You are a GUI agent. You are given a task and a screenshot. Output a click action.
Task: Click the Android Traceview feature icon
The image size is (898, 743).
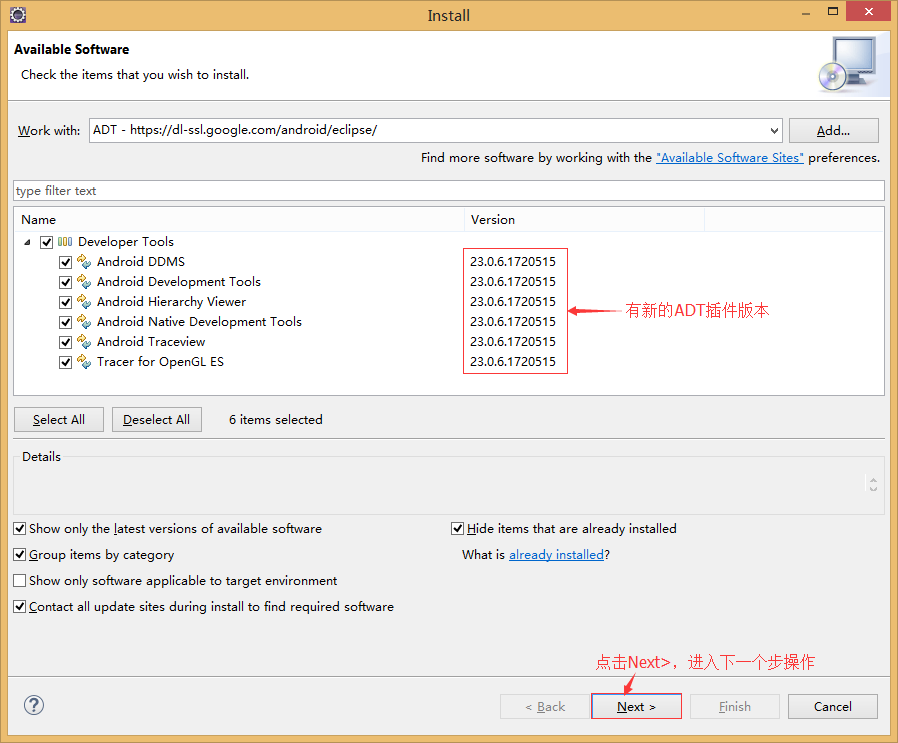[84, 342]
